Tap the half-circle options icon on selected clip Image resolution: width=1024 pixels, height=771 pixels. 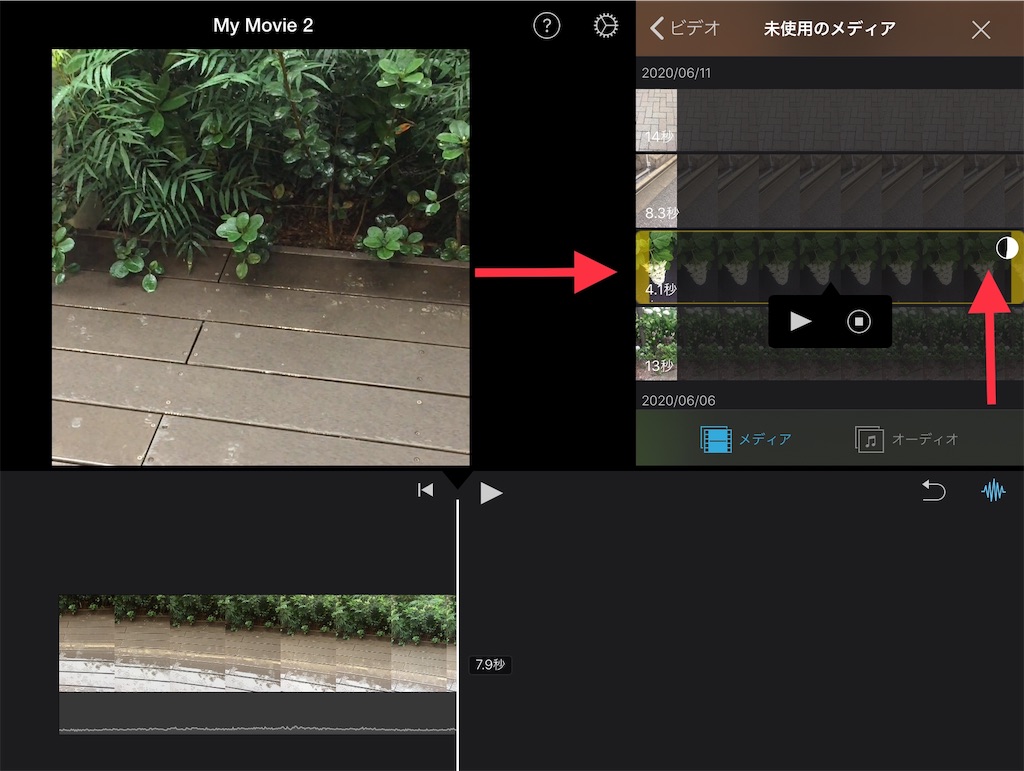(x=1007, y=248)
